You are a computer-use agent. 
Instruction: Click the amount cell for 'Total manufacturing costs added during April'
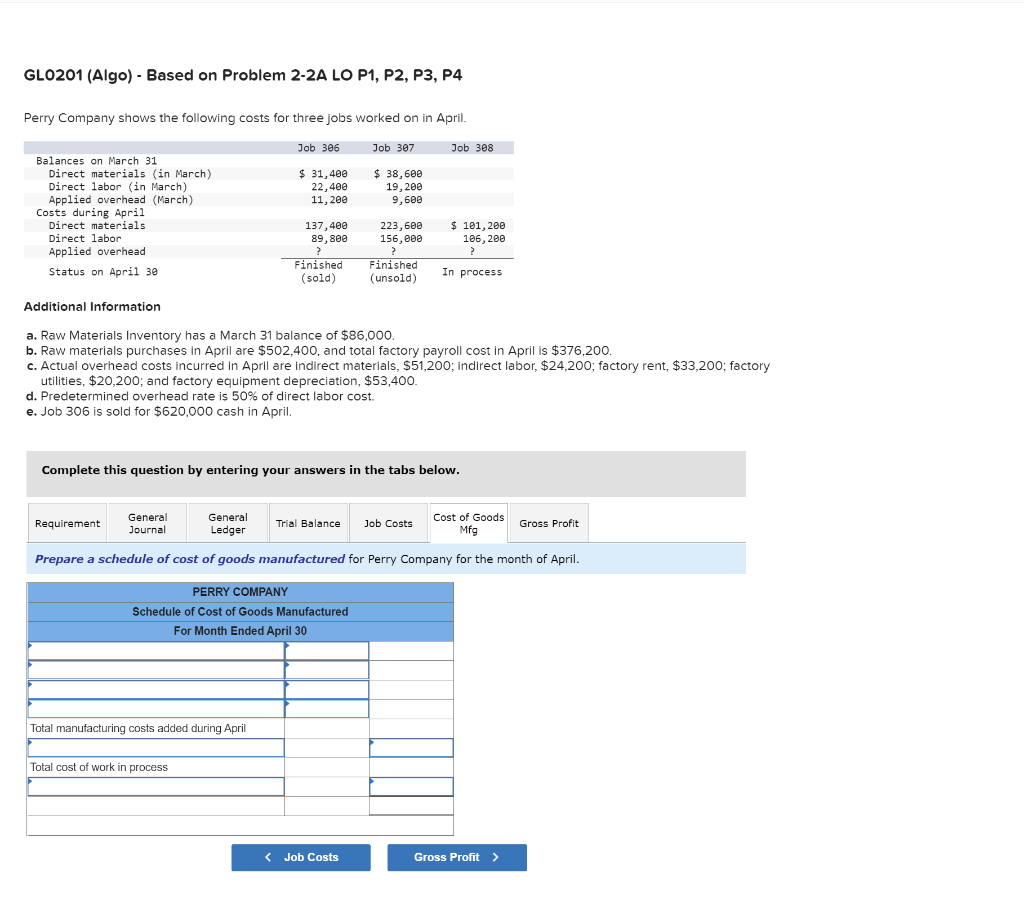coord(412,747)
